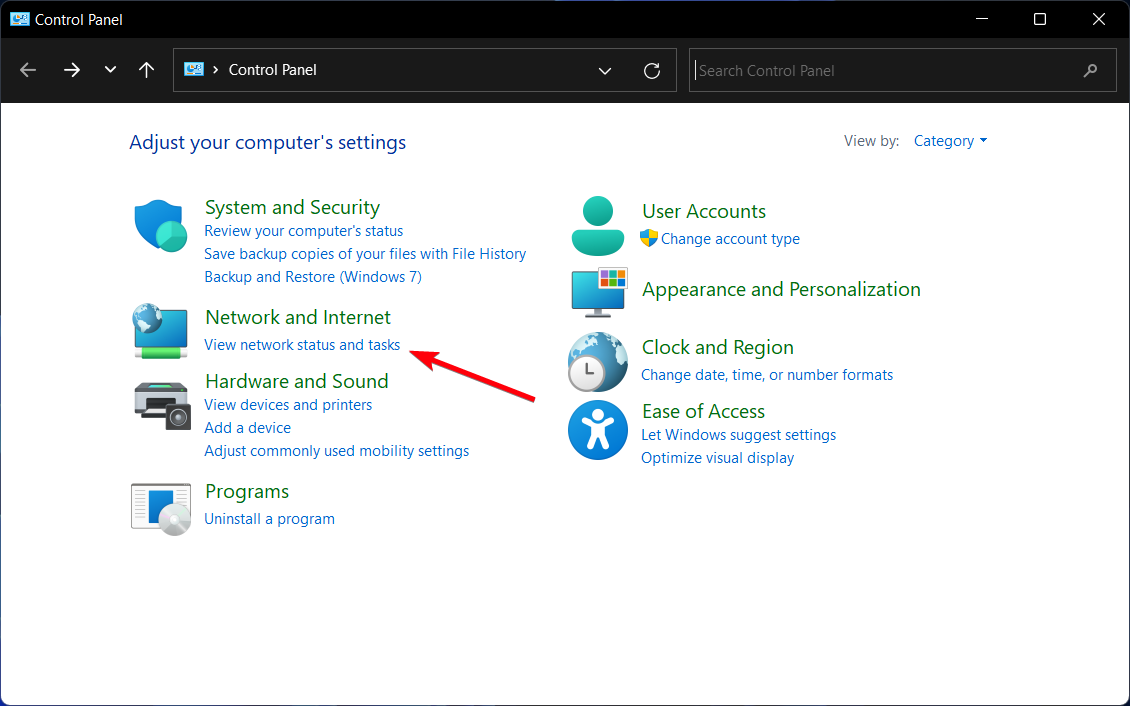The width and height of the screenshot is (1130, 706).
Task: Click the Control Panel title bar icon
Action: pos(19,19)
